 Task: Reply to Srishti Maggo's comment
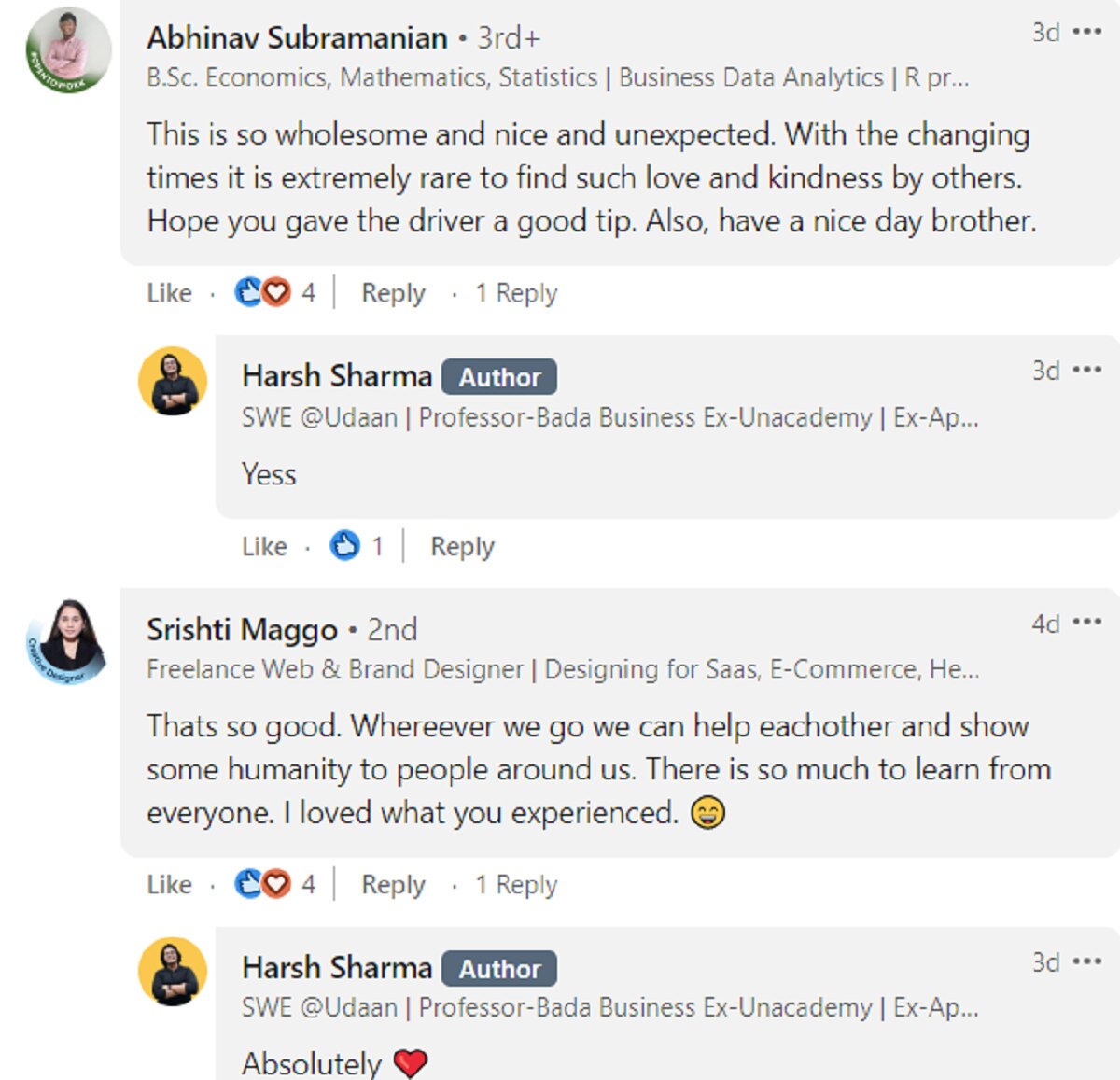click(393, 884)
